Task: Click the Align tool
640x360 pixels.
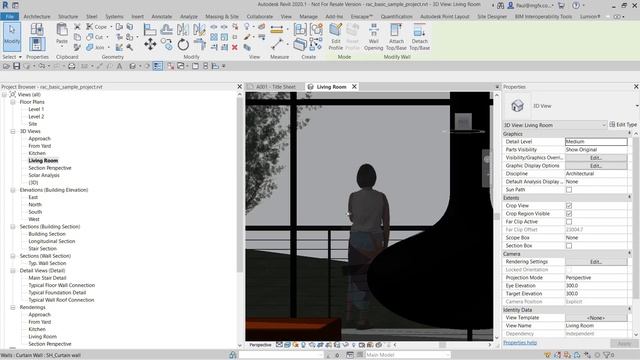Action: pyautogui.click(x=150, y=29)
